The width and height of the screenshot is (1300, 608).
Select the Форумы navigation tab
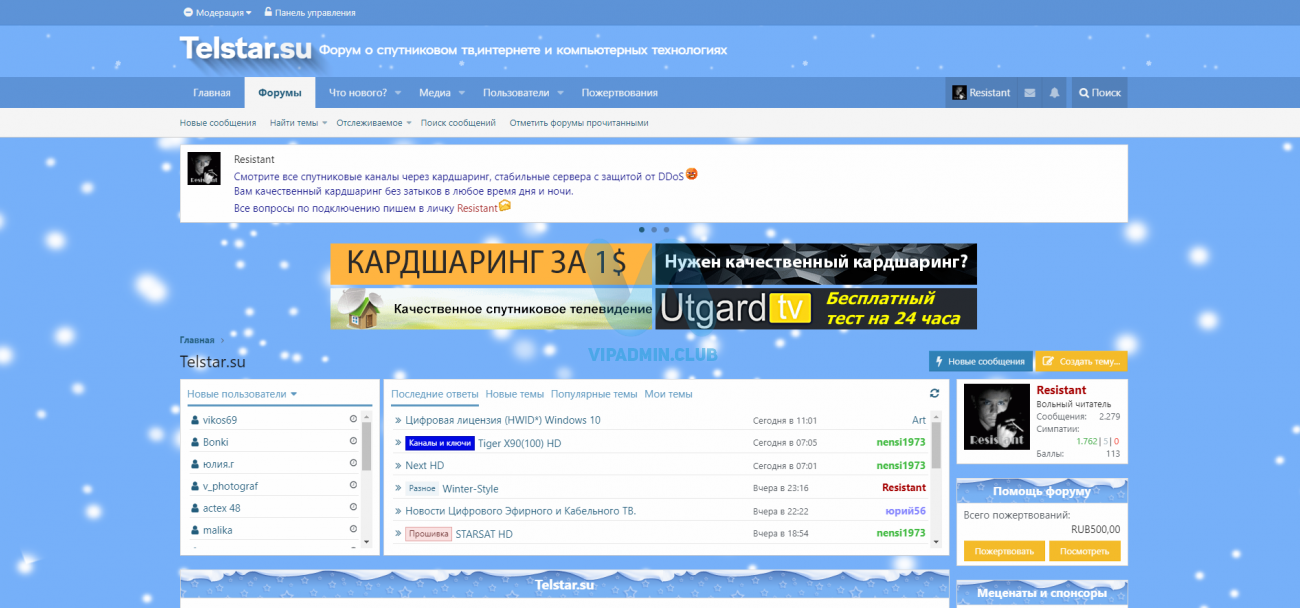[x=280, y=93]
